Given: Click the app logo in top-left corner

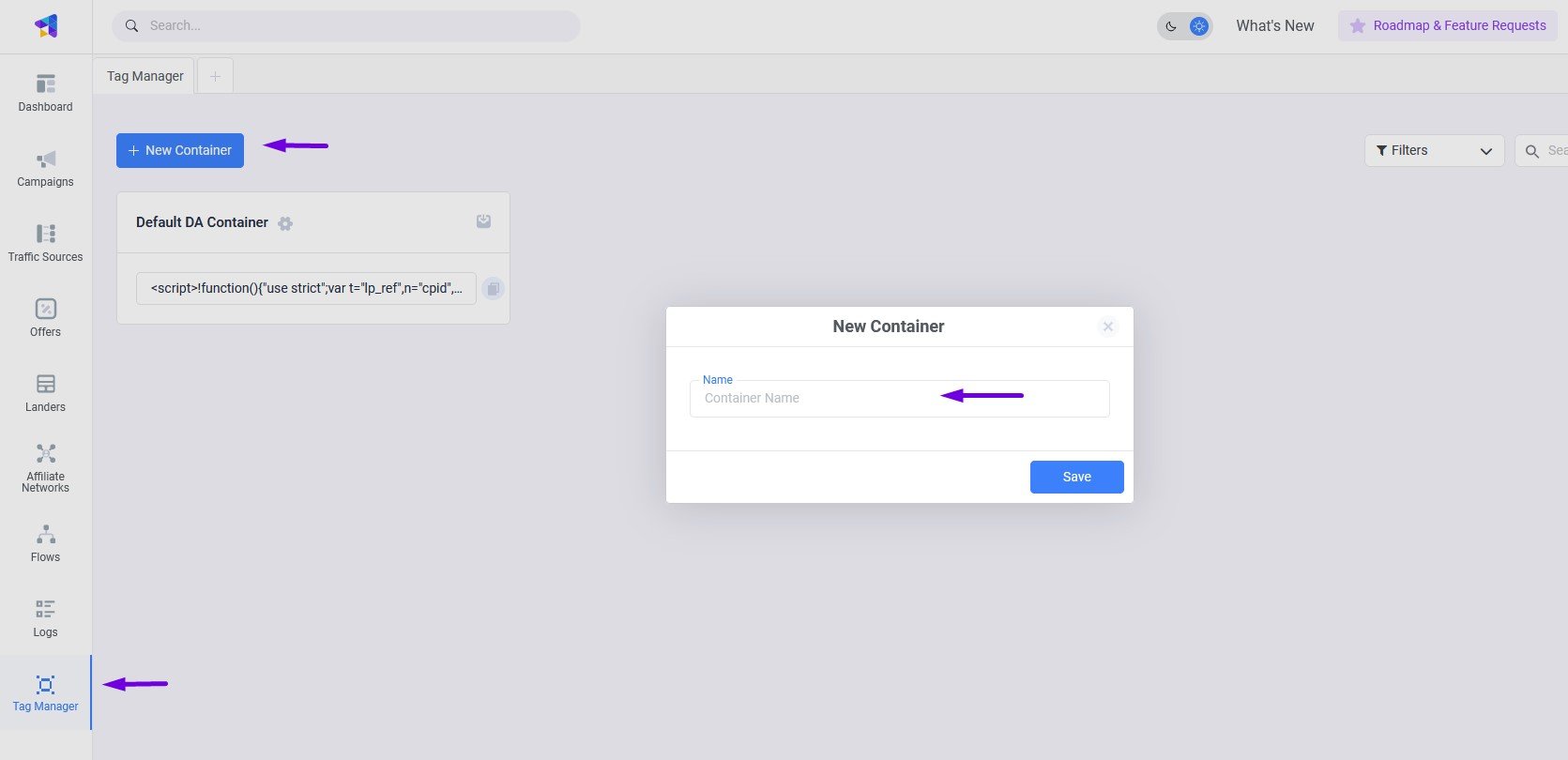Looking at the screenshot, I should (46, 26).
